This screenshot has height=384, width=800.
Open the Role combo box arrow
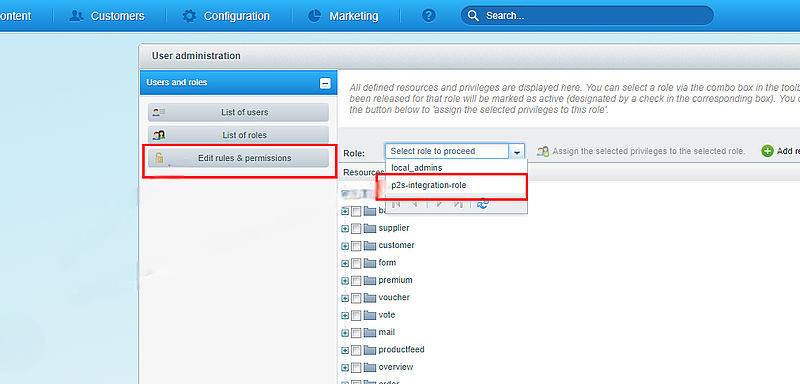pos(517,151)
